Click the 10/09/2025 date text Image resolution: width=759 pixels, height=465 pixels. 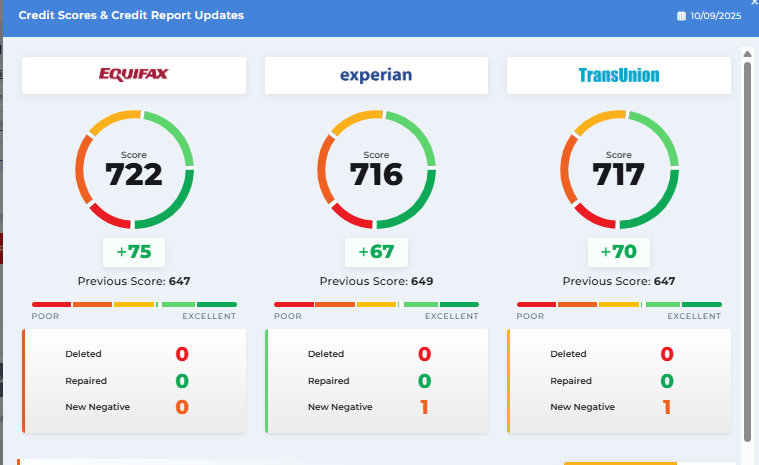coord(715,16)
